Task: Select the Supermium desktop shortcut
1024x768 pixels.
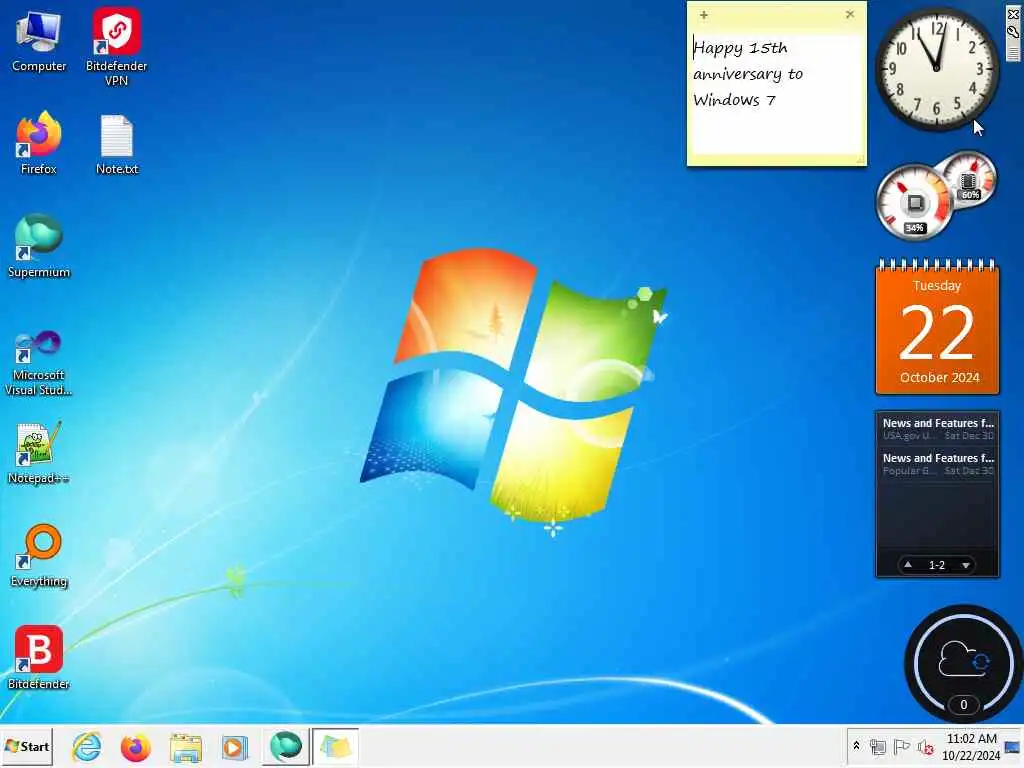Action: point(39,246)
